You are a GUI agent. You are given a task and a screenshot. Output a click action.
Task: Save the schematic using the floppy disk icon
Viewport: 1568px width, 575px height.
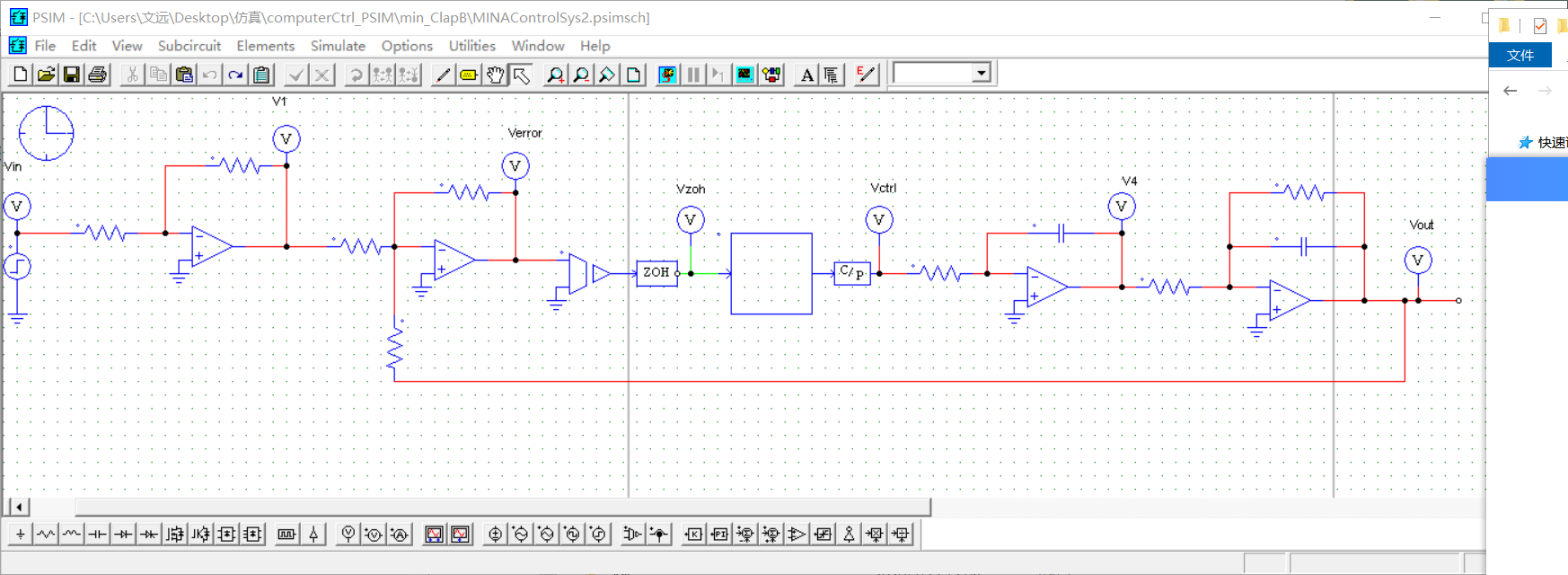coord(72,75)
